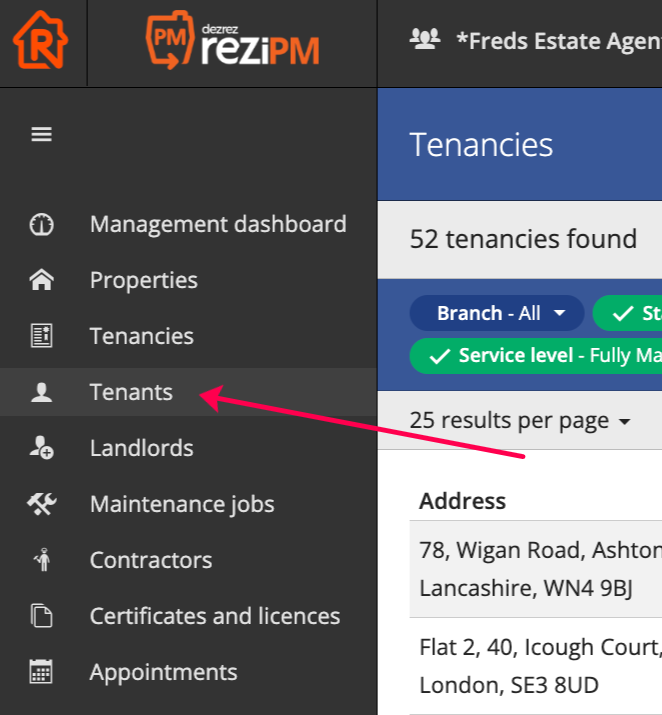Screen dimensions: 662x715
Task: Click the Tenancies document icon
Action: 41,336
